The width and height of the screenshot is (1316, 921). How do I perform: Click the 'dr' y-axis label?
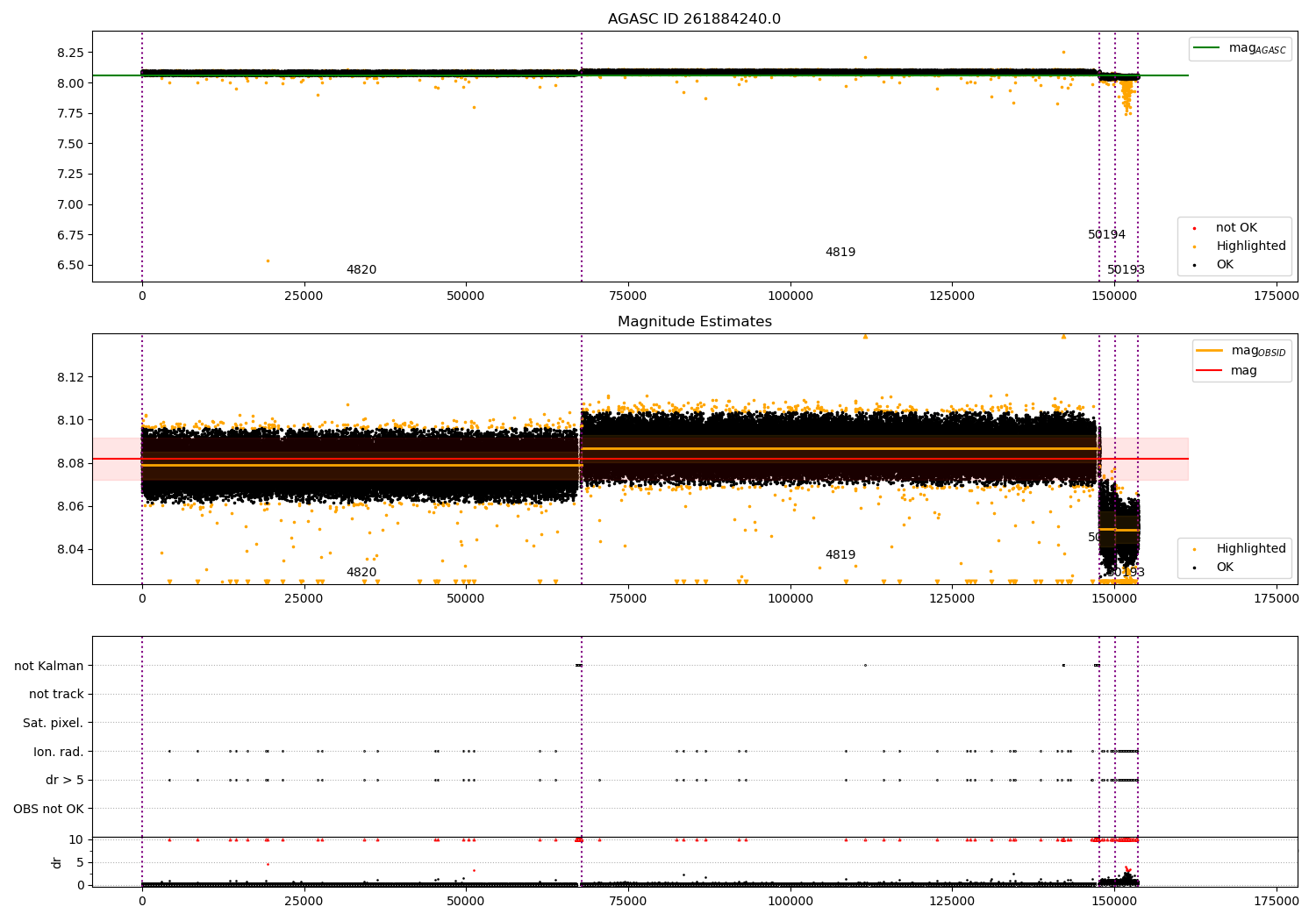point(57,862)
